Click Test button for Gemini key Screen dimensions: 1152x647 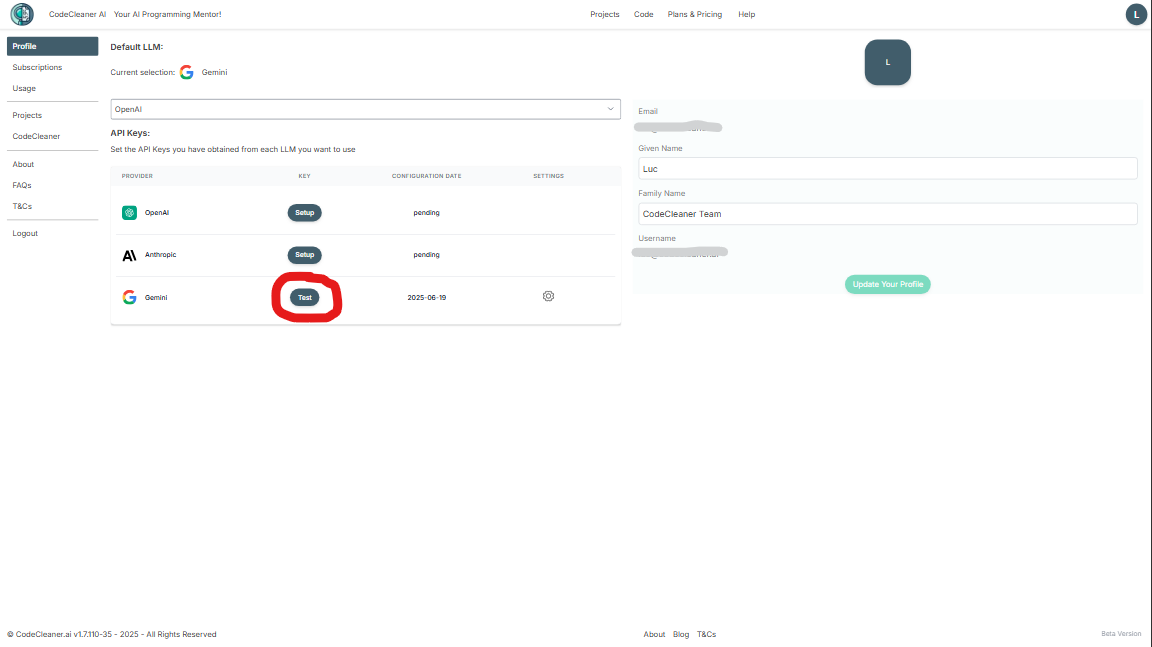304,297
